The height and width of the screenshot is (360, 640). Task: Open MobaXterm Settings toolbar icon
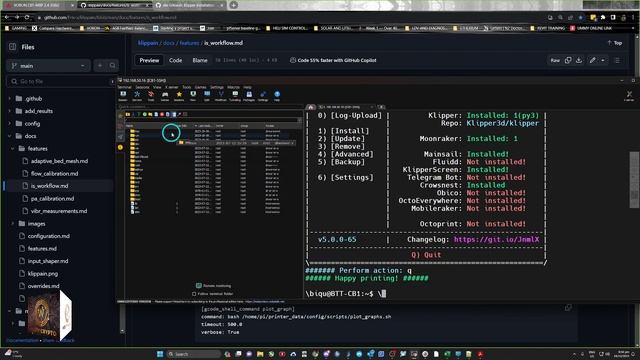tap(263, 96)
